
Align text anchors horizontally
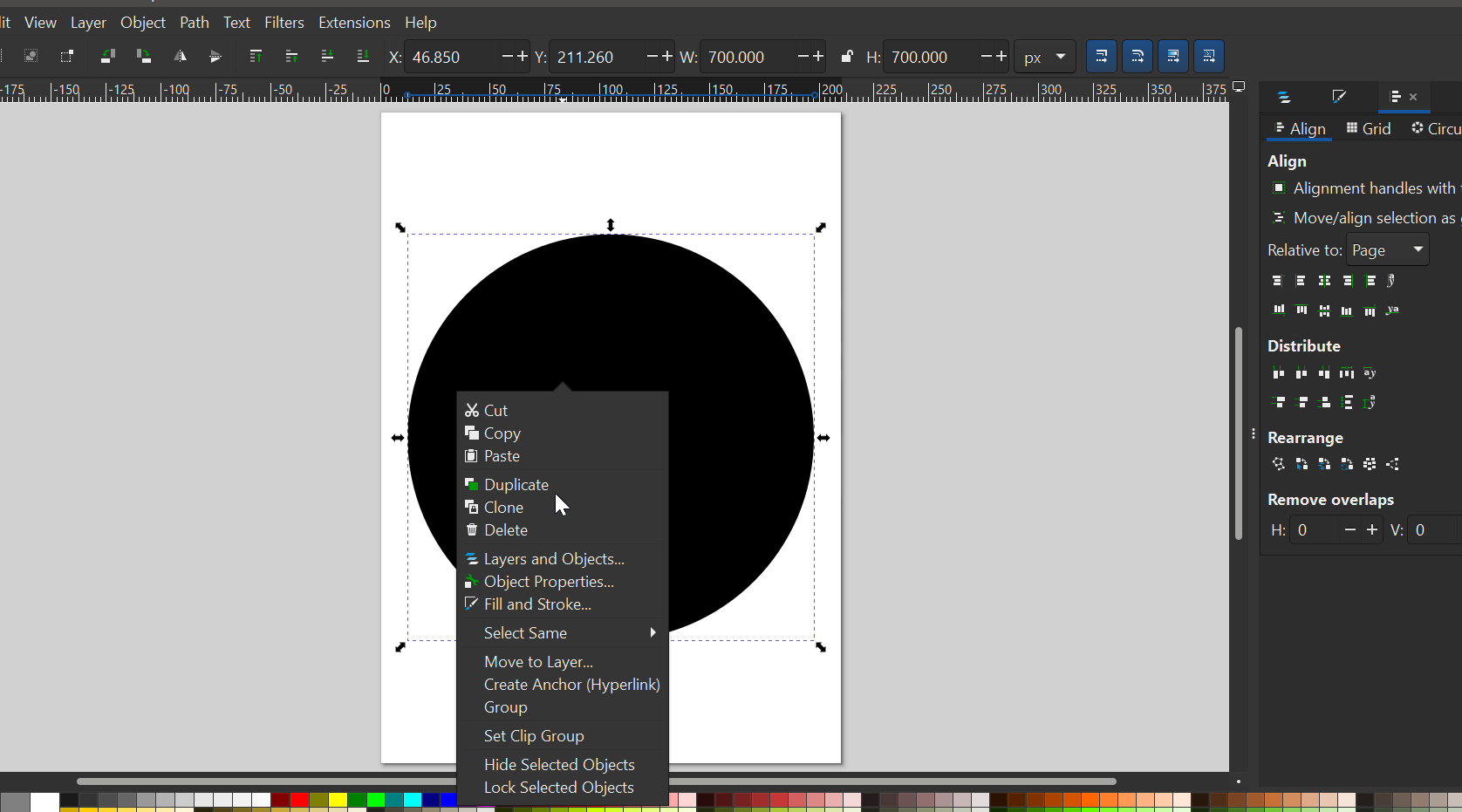click(1392, 281)
